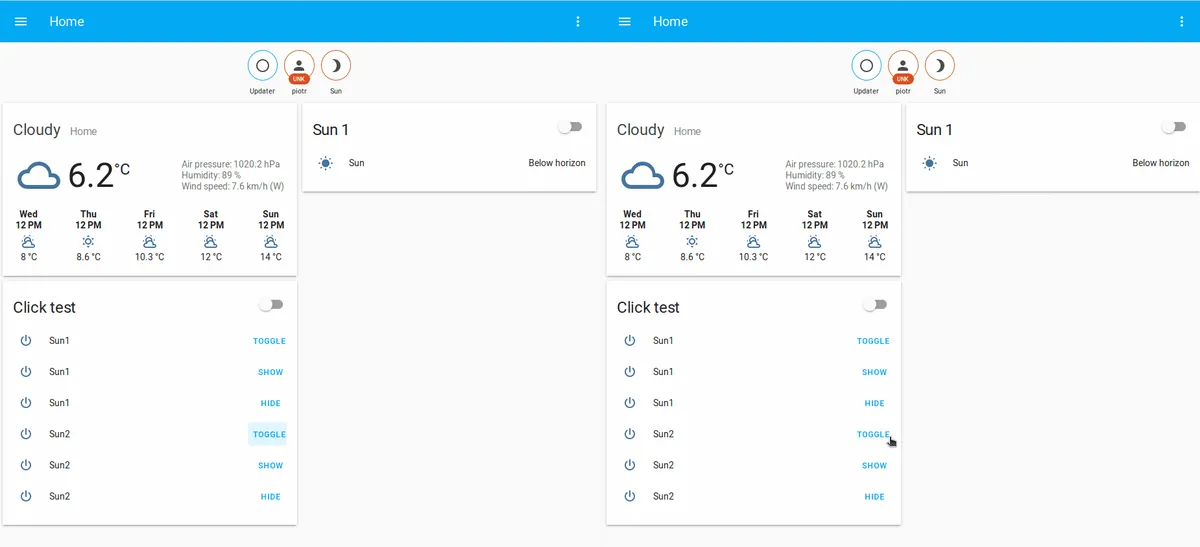Click power icon beside Sun2 TOGGLE row, left panel
1200x547 pixels.
click(26, 434)
